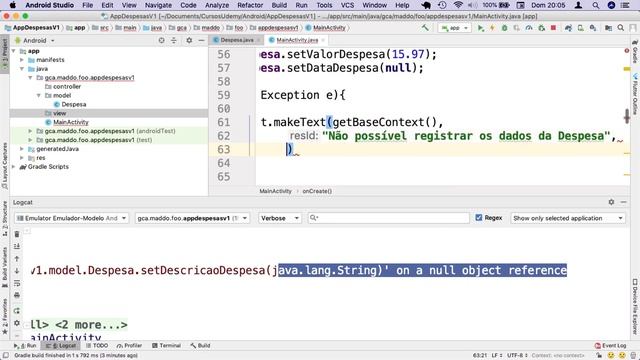Collapse the app module tree node
The image size is (640, 360).
pos(14,51)
